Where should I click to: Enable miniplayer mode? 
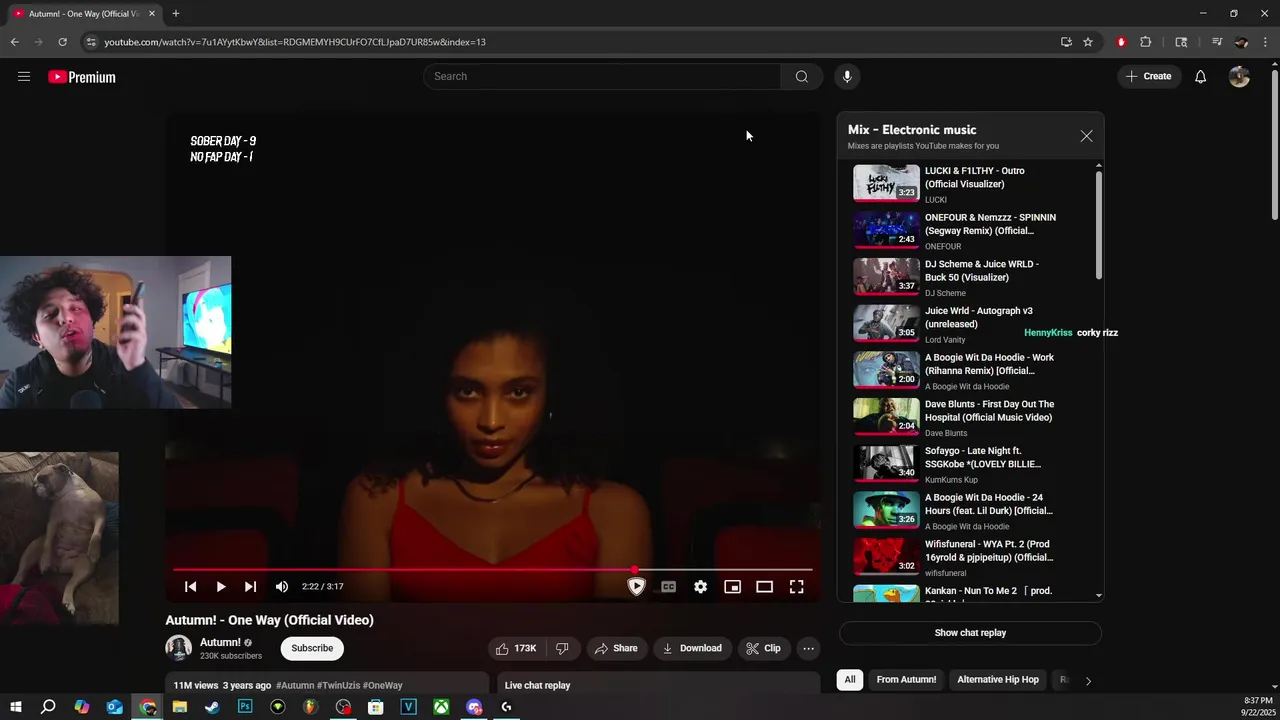pyautogui.click(x=733, y=587)
